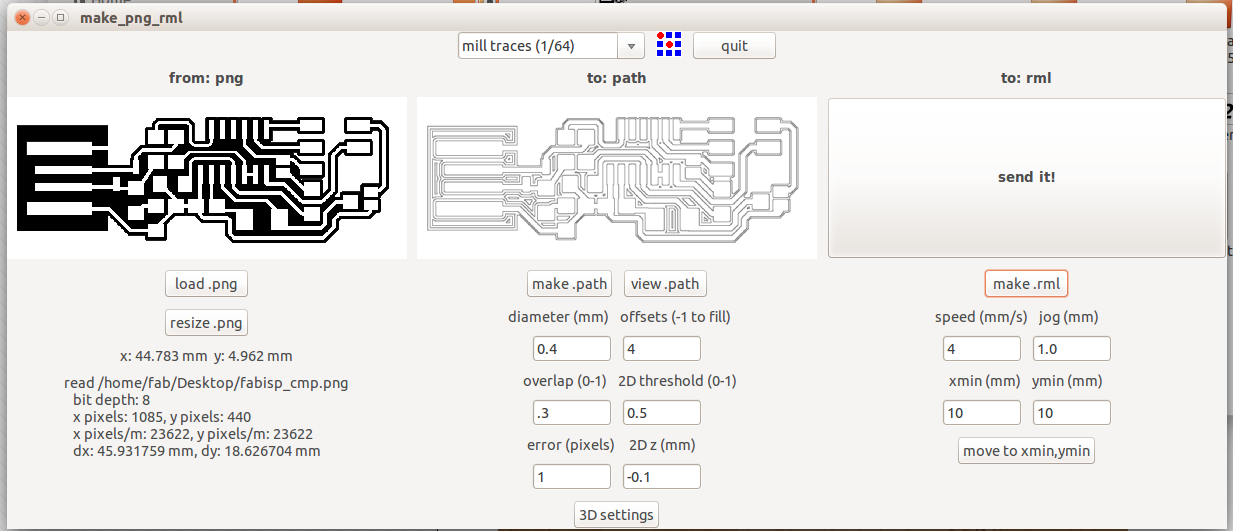Click the 'from: png' heading
This screenshot has width=1233, height=531.
point(206,77)
